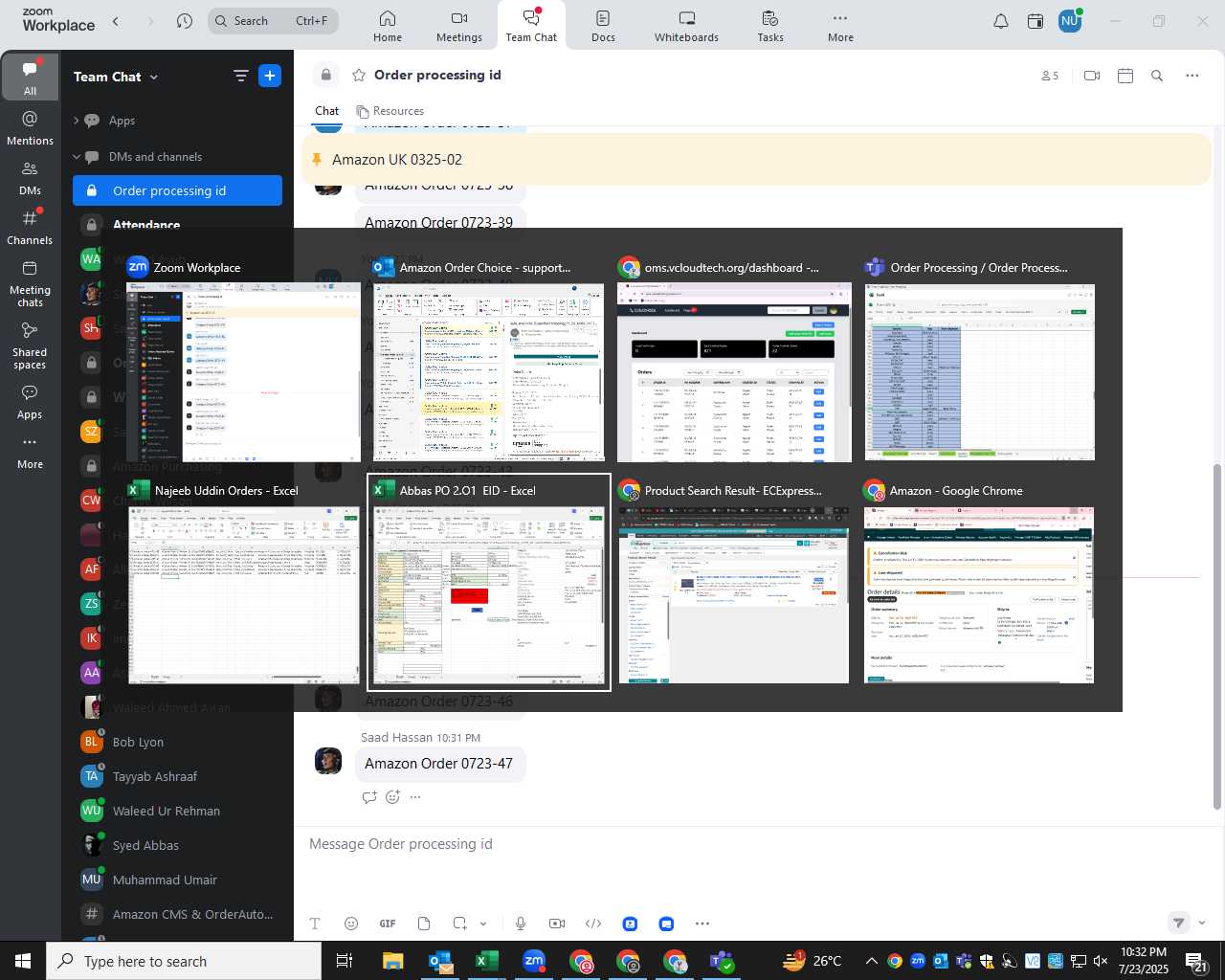
Task: Open the calendar icon beside the bell
Action: point(1036,21)
